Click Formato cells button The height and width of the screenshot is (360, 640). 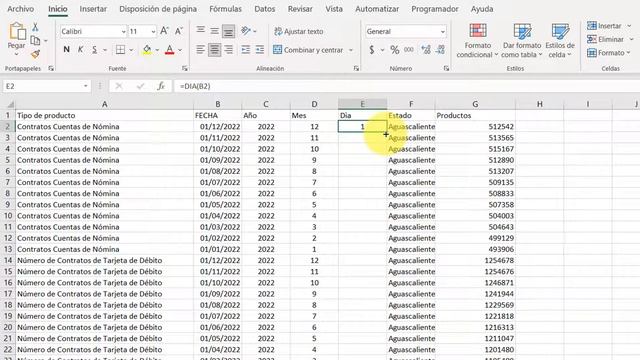609,53
